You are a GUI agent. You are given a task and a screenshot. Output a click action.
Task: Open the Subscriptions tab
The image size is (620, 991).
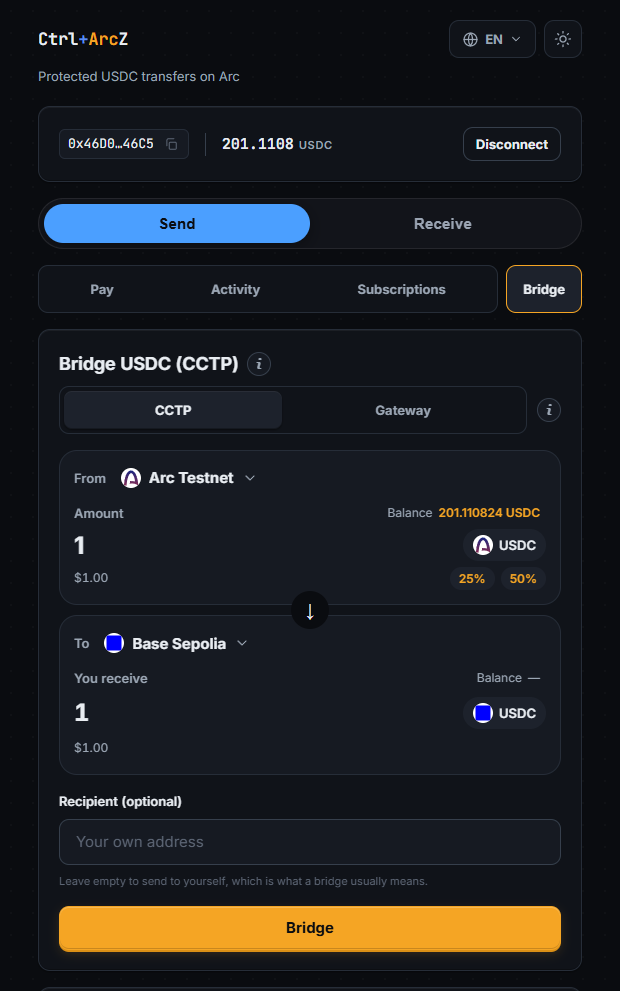tap(401, 289)
